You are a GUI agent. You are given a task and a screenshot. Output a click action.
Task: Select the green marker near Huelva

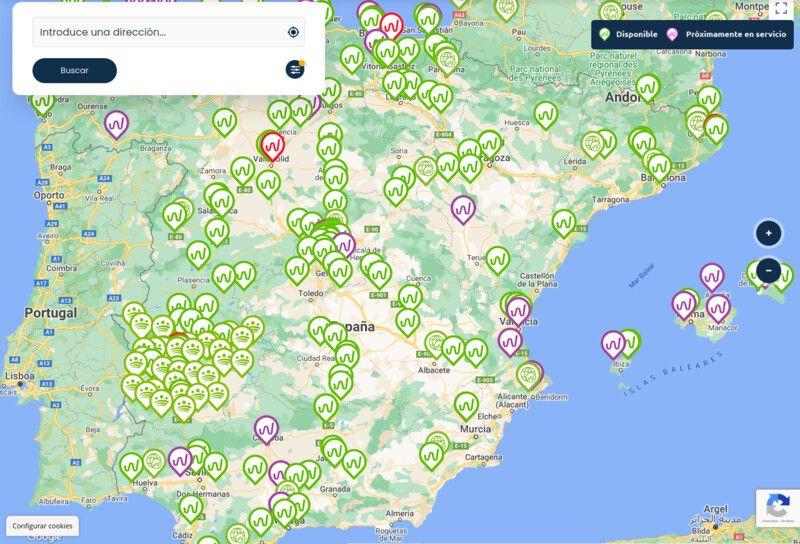click(131, 466)
